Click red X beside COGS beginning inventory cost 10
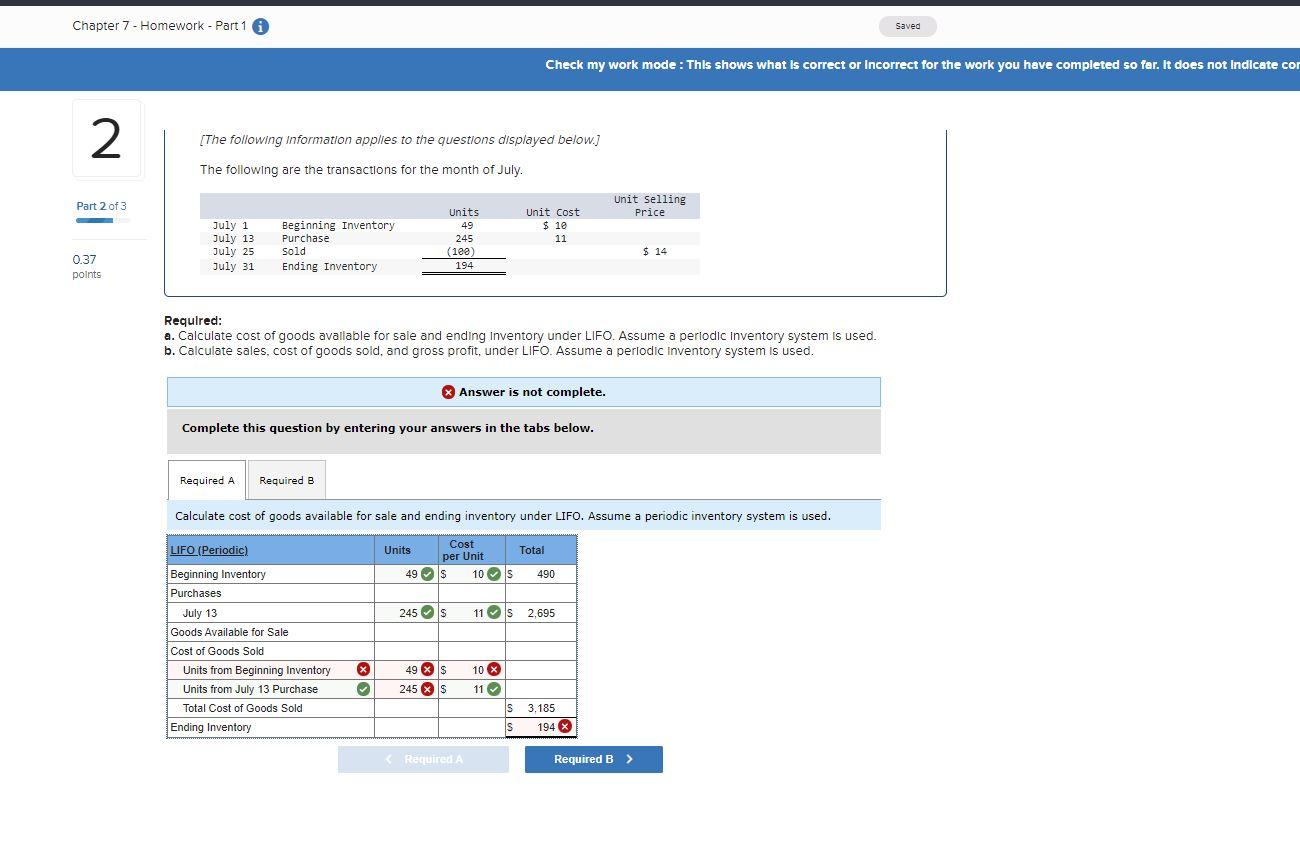 click(x=494, y=670)
